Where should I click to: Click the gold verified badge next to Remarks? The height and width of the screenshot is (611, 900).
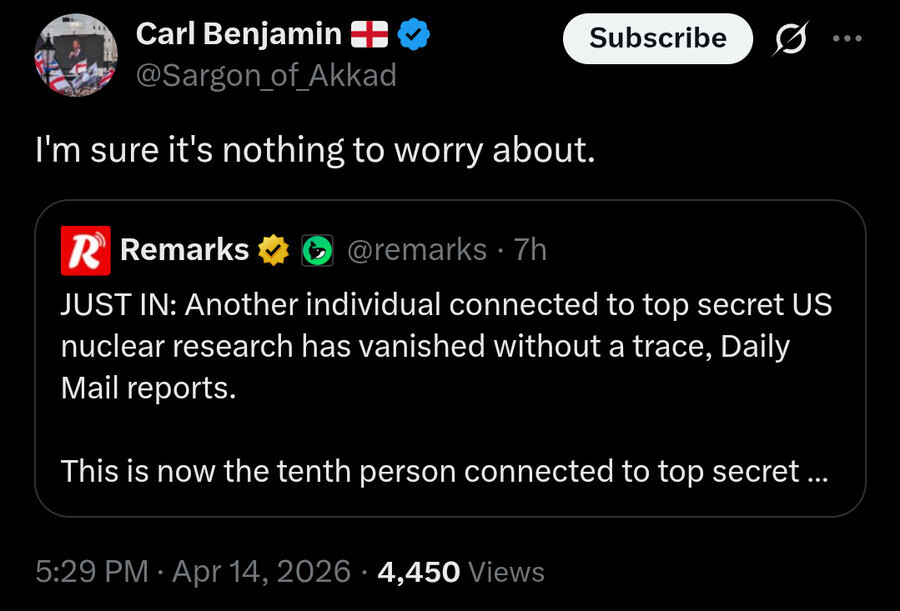tap(273, 250)
